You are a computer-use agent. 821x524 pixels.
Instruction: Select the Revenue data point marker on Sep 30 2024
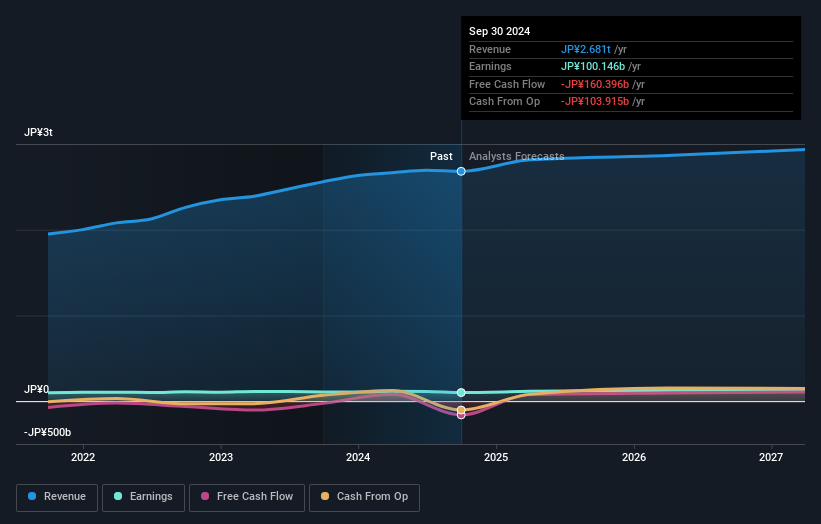[x=461, y=171]
